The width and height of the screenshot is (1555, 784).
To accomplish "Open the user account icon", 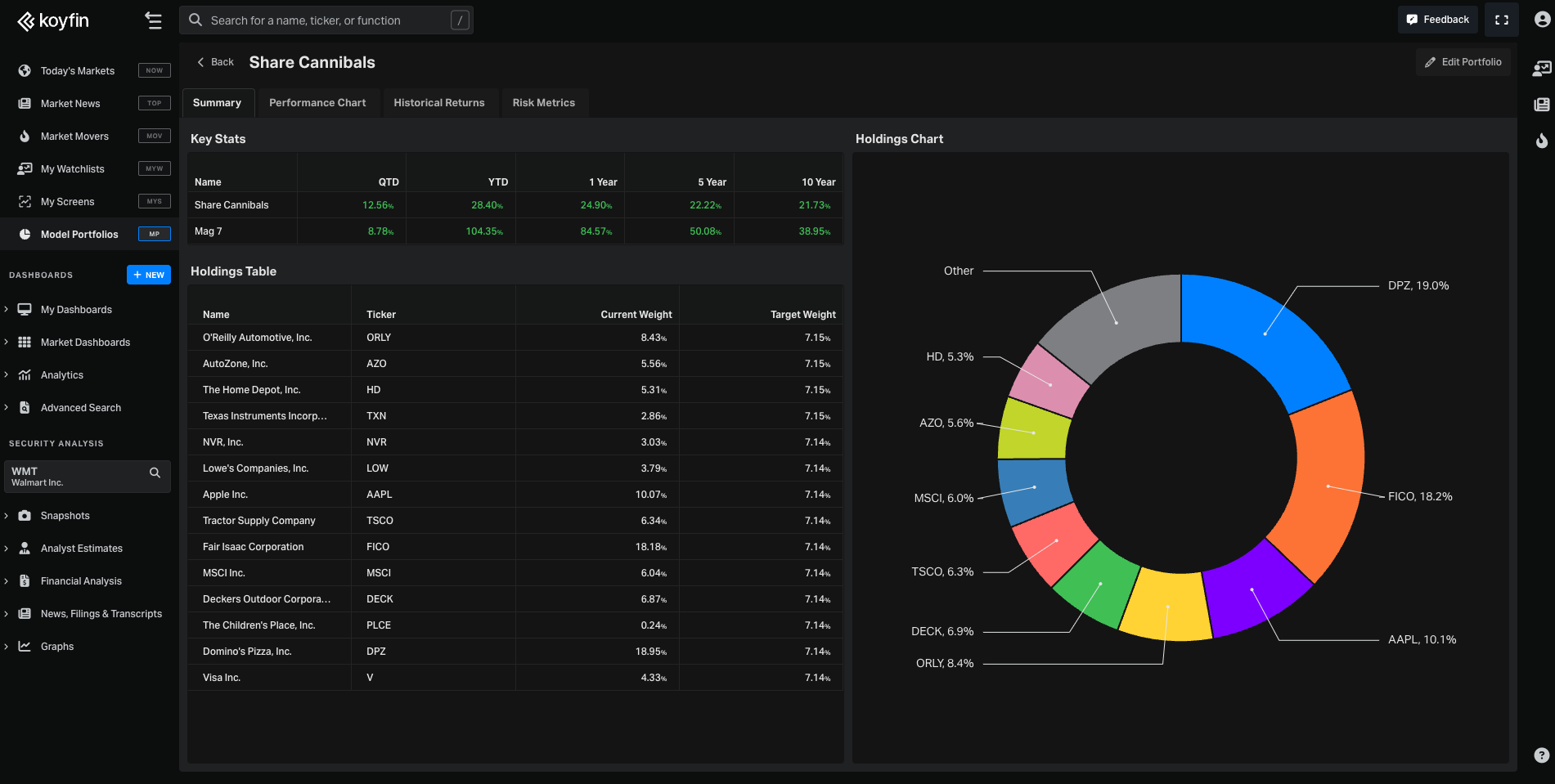I will pos(1542,20).
